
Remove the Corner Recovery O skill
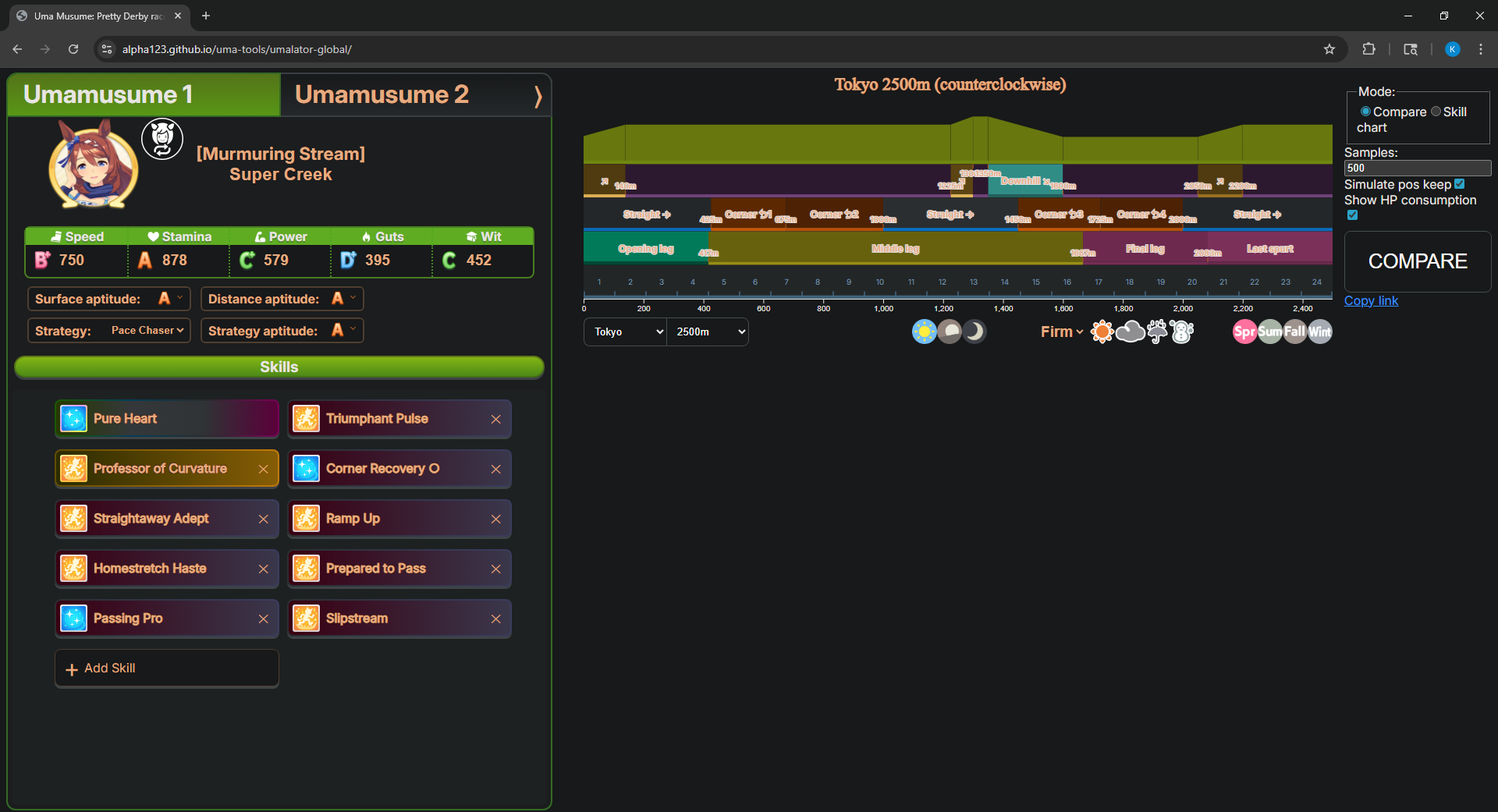[x=495, y=470]
